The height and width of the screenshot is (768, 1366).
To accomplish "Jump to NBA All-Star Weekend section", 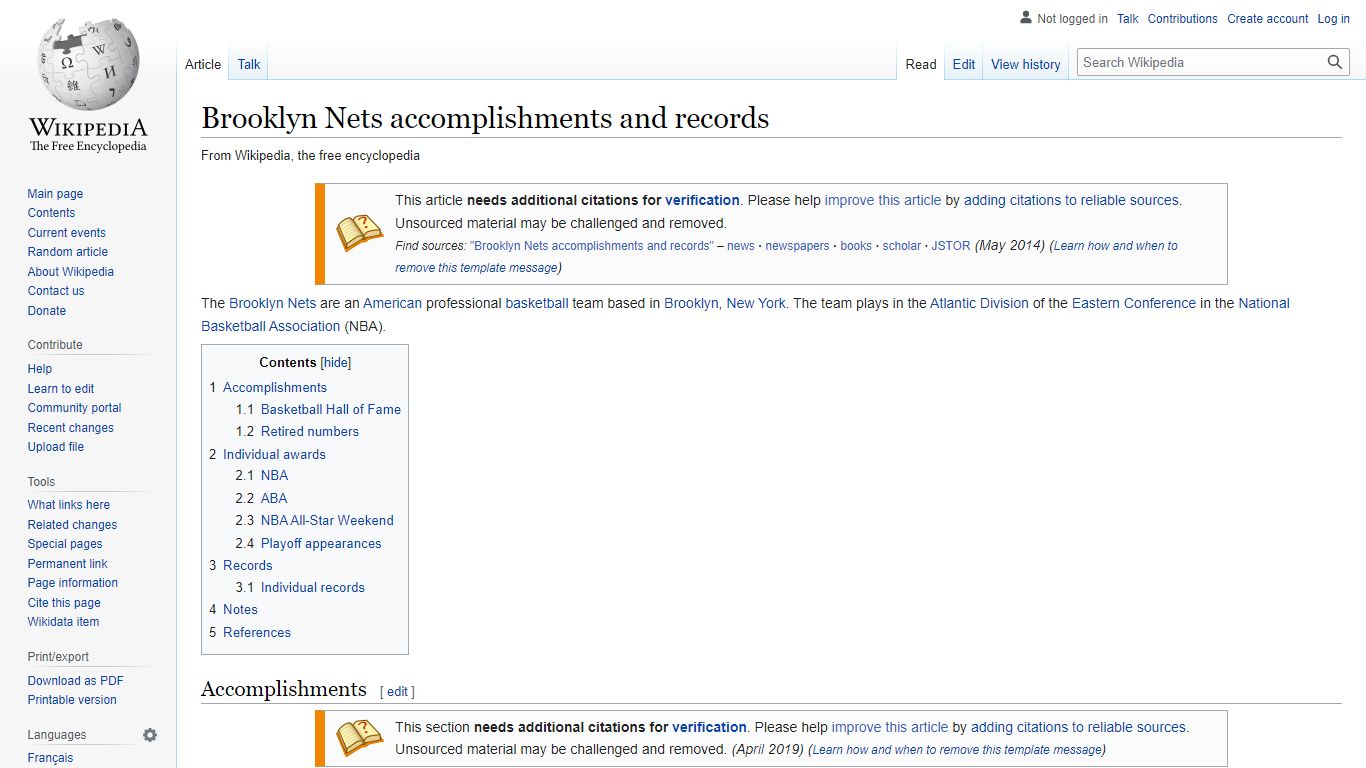I will 327,520.
